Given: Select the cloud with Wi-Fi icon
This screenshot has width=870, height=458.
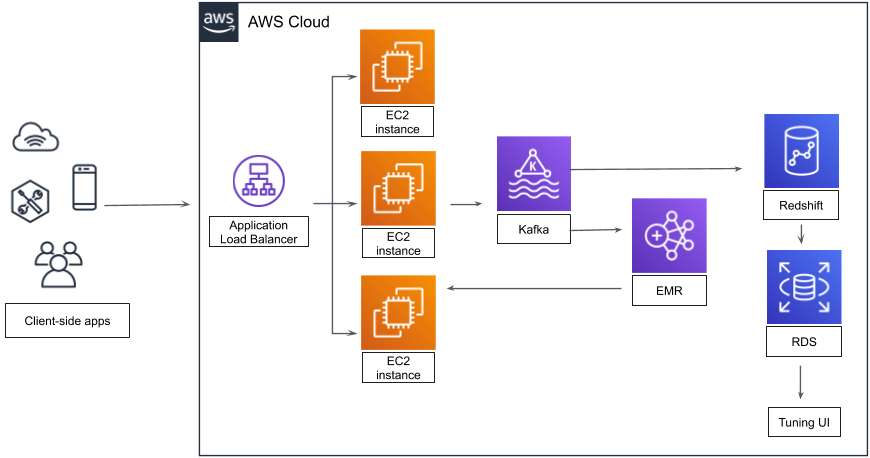Looking at the screenshot, I should pos(36,137).
